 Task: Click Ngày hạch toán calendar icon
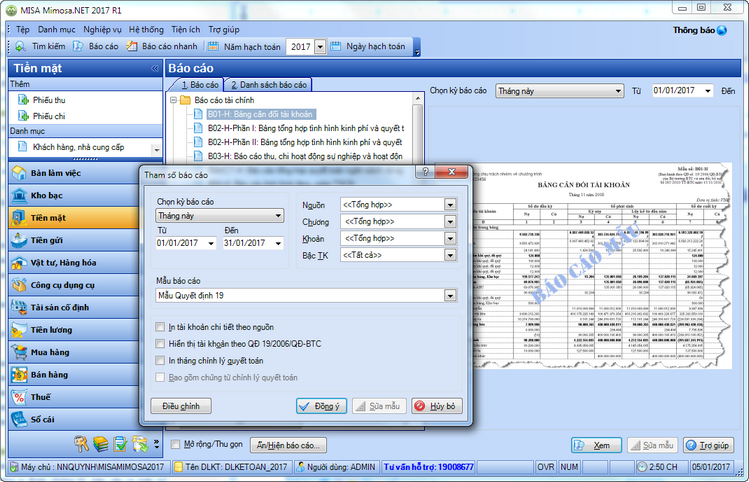click(x=336, y=46)
